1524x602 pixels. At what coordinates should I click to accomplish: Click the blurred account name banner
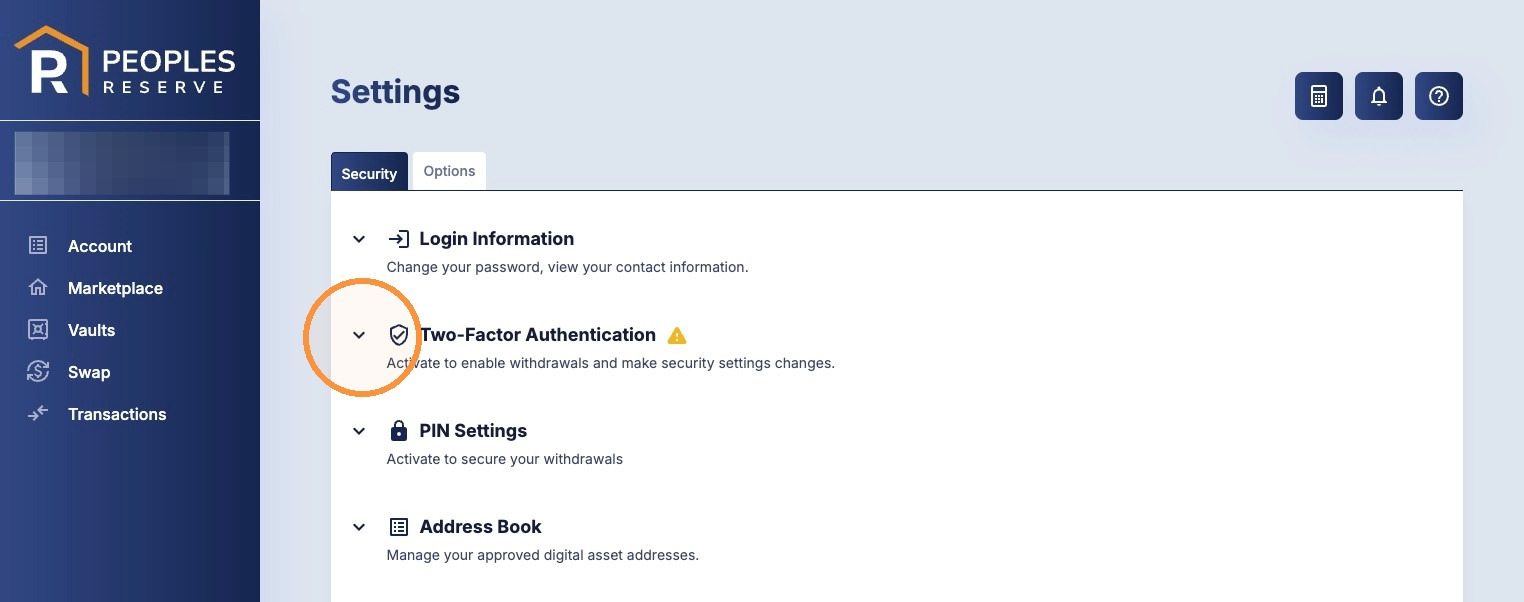coord(121,163)
